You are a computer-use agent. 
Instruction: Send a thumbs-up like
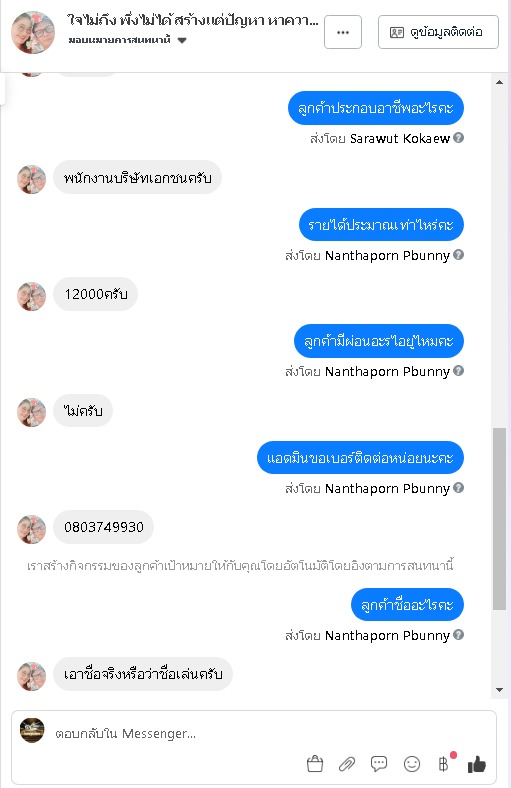point(477,764)
